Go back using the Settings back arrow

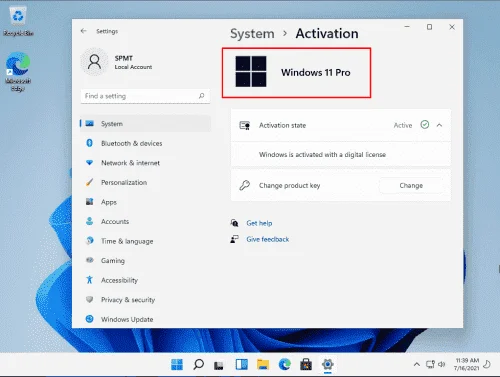83,31
